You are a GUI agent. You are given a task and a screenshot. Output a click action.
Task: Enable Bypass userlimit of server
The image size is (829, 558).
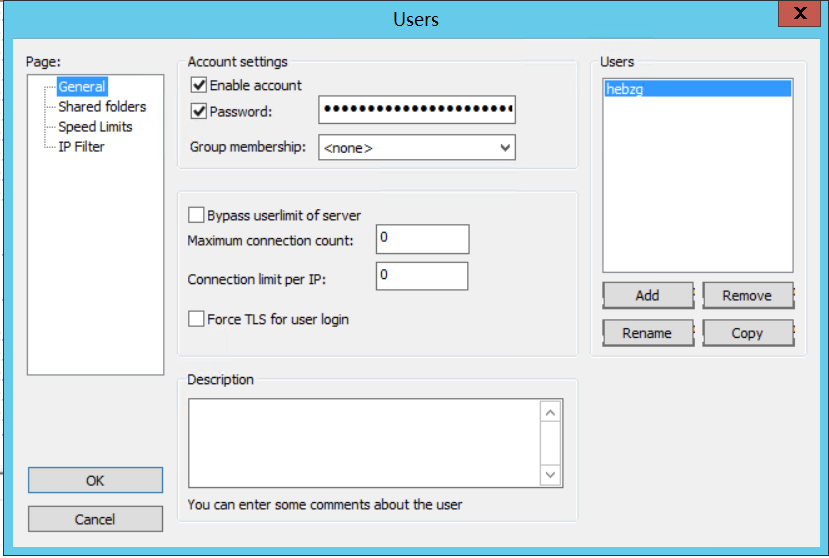tap(196, 215)
